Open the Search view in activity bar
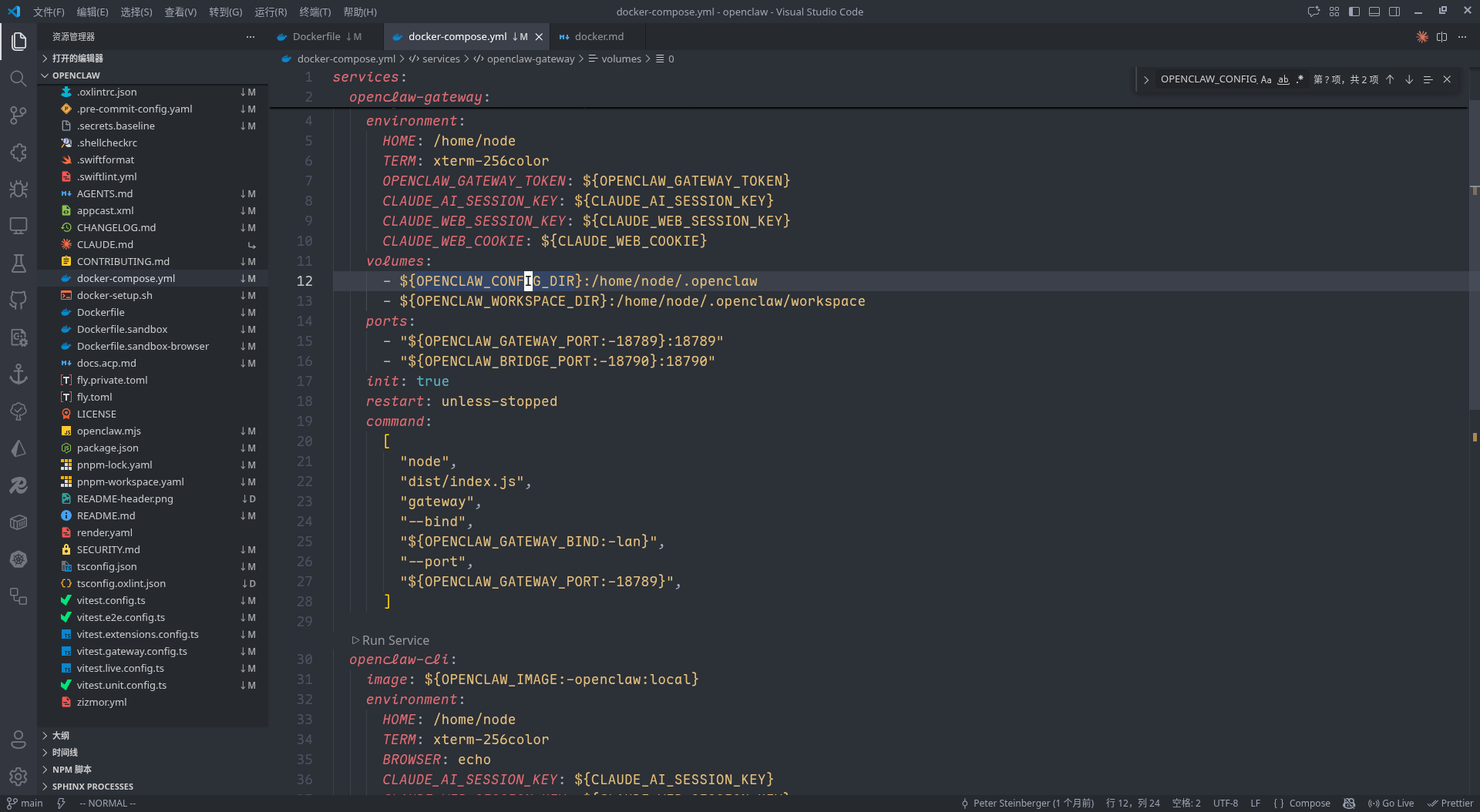Viewport: 1480px width, 812px height. click(x=18, y=78)
